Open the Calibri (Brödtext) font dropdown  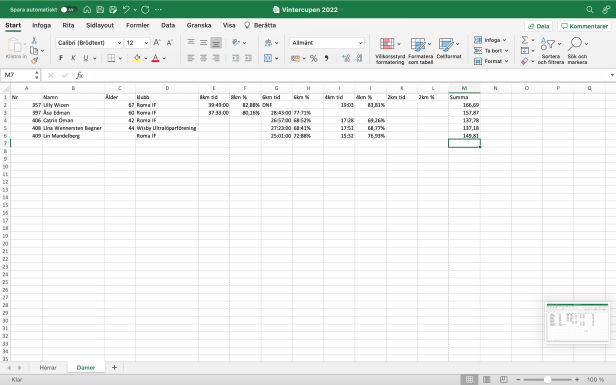pyautogui.click(x=89, y=43)
